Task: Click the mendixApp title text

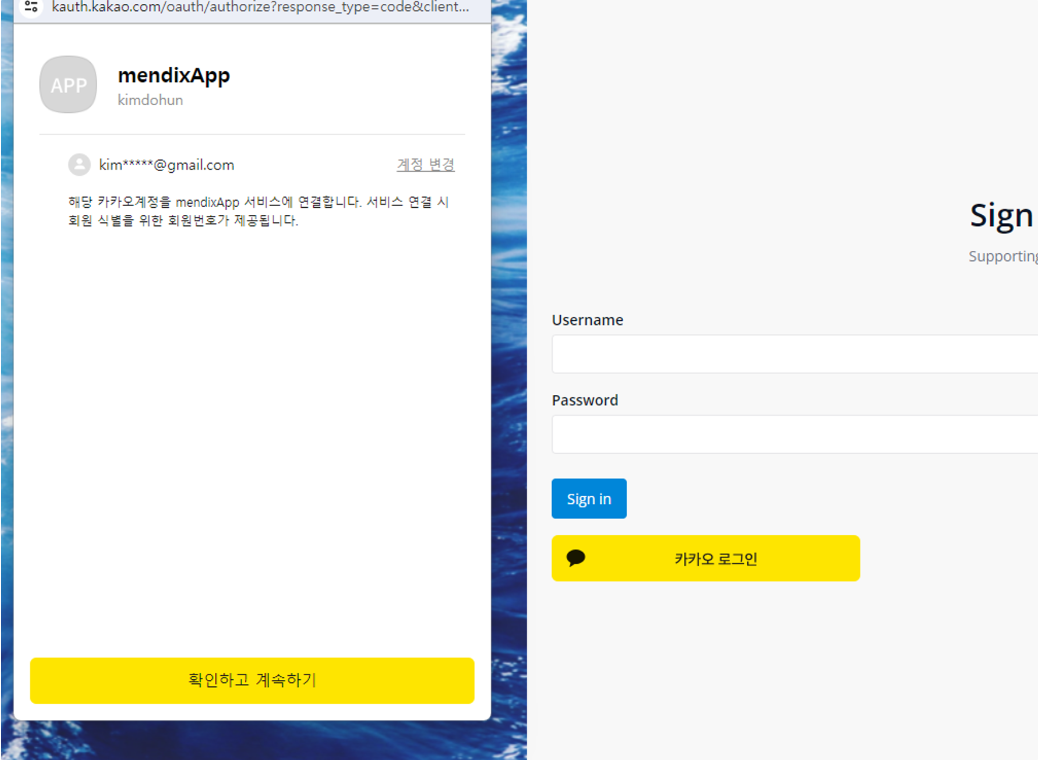Action: point(174,76)
